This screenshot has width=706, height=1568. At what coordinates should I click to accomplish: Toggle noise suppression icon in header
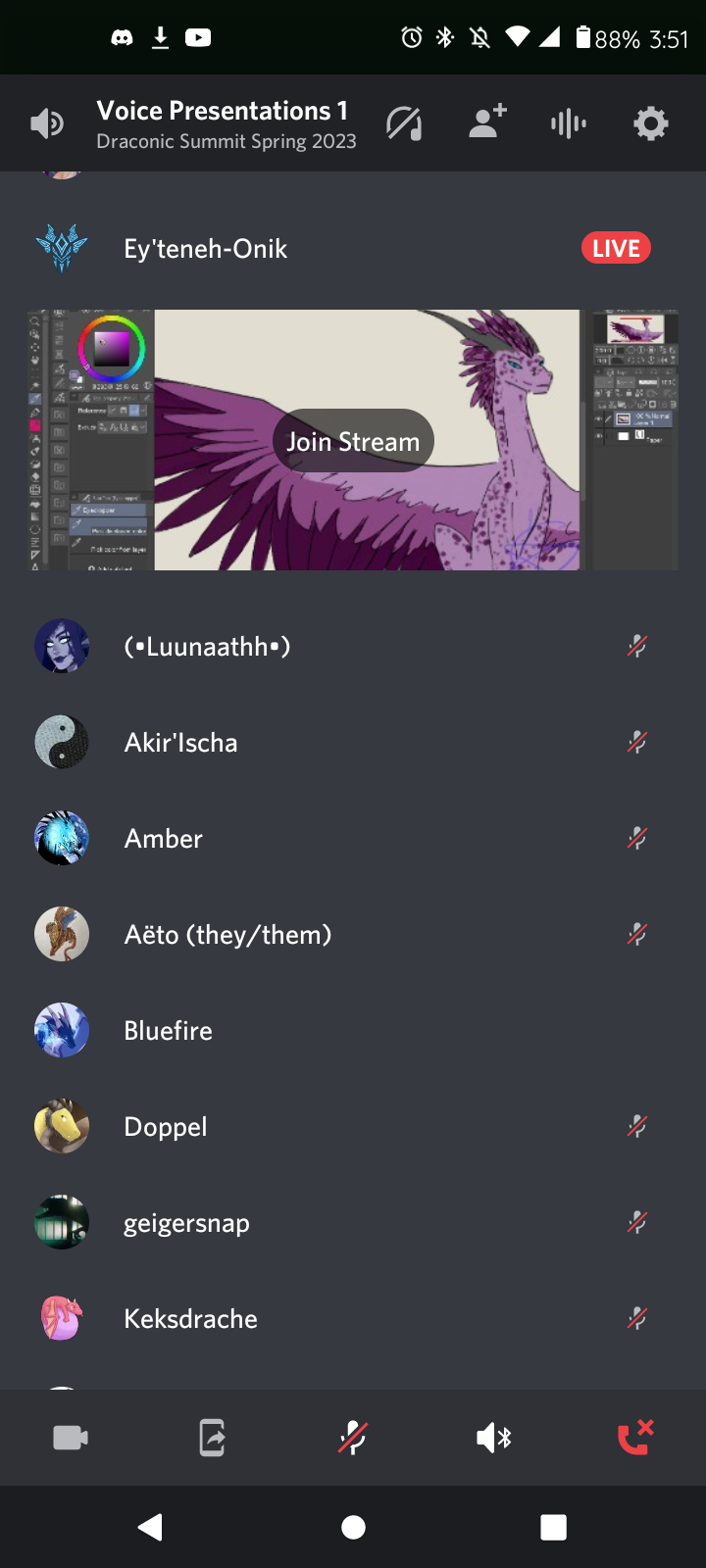tap(404, 123)
